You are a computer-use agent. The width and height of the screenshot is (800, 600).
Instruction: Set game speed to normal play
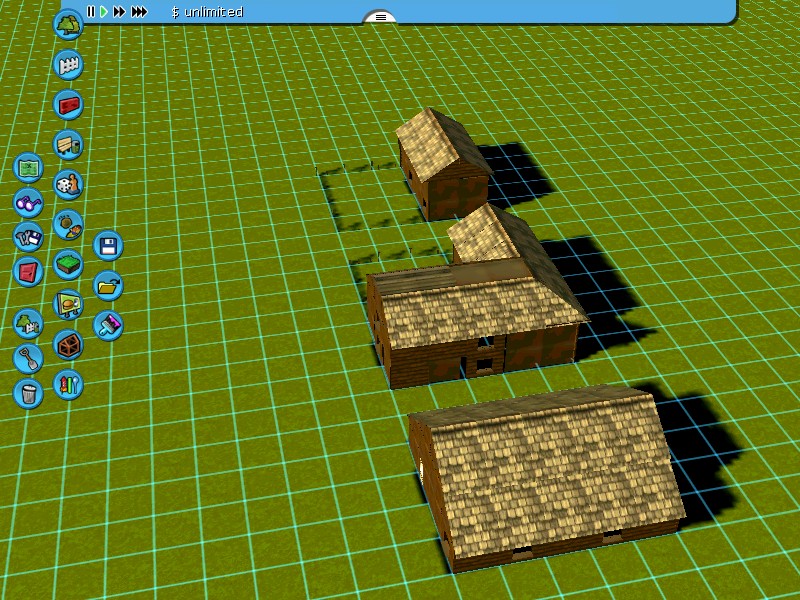click(103, 12)
